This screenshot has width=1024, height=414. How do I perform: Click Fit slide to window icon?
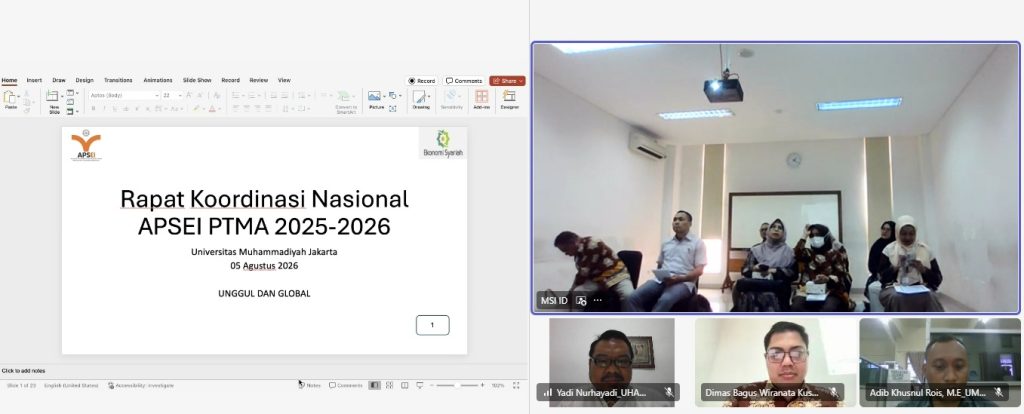[516, 385]
